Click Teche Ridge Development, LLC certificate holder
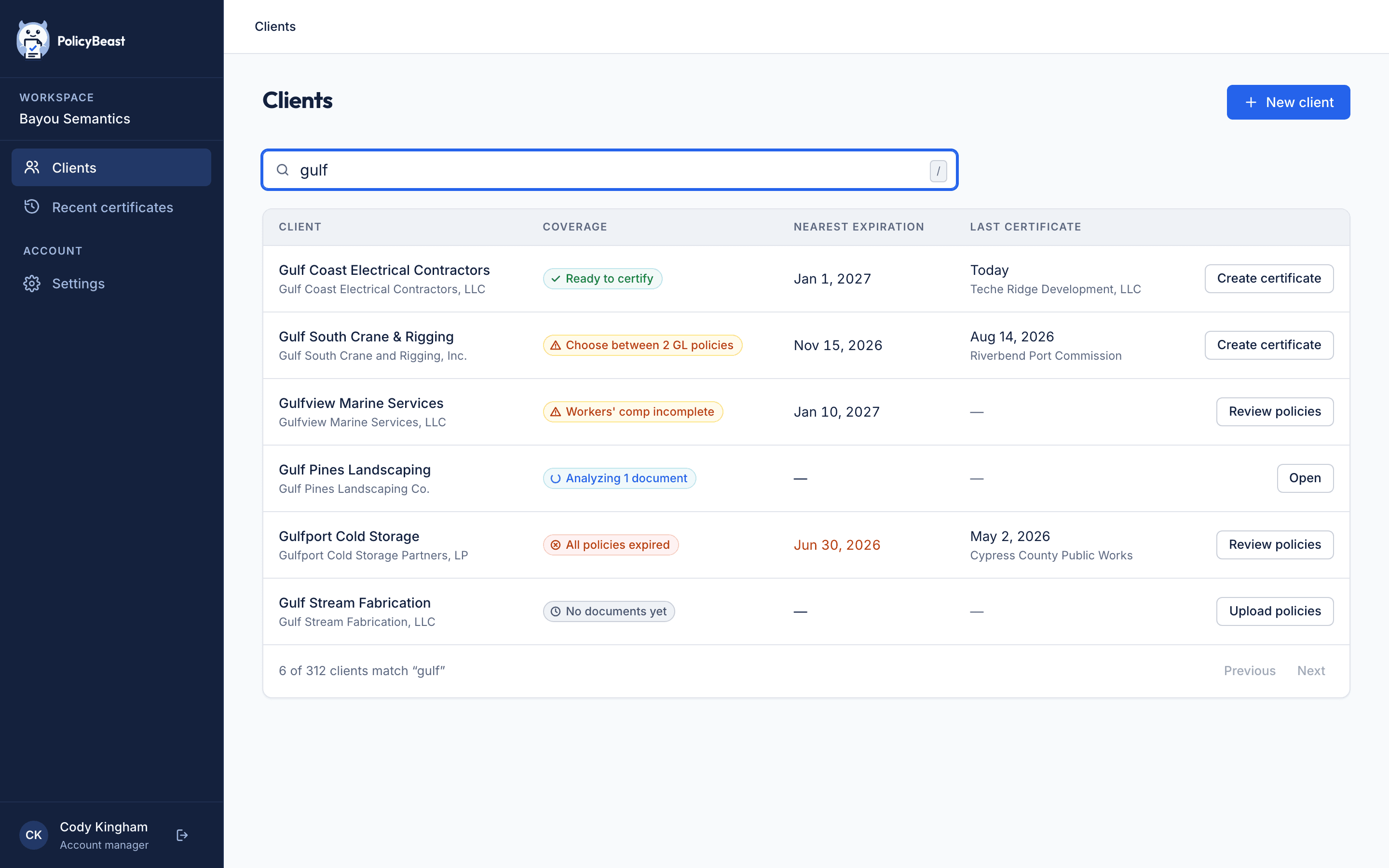The height and width of the screenshot is (868, 1389). [x=1056, y=289]
